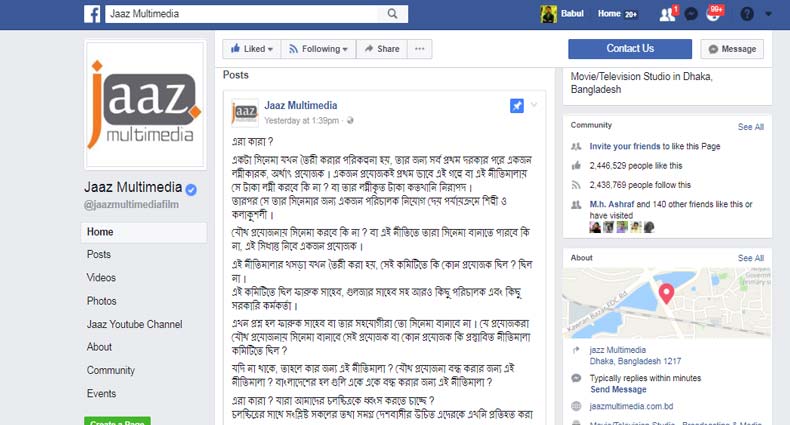Toggle the Following button
The height and width of the screenshot is (425, 790).
click(318, 49)
